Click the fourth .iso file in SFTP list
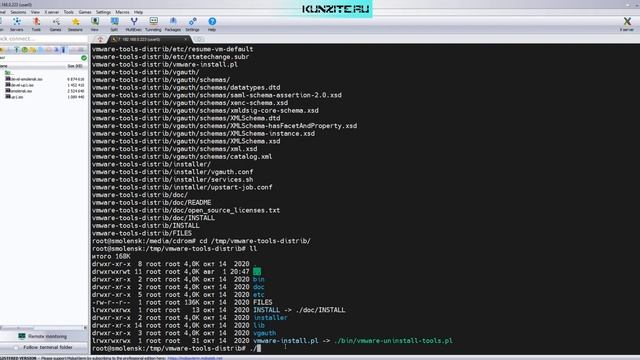 coord(14,97)
